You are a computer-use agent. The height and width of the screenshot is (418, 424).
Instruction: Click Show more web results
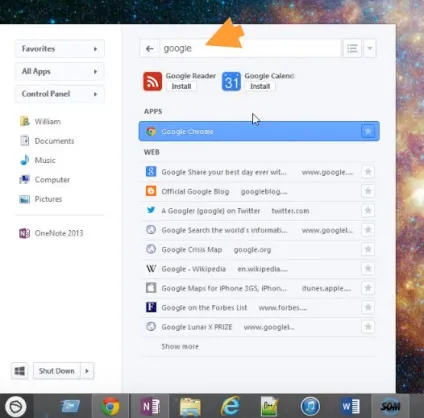[180, 346]
